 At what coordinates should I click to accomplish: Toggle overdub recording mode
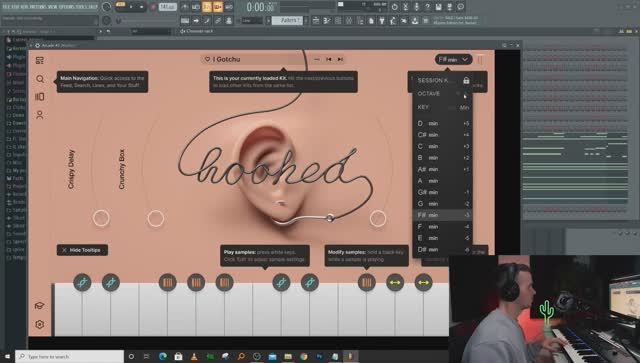pyautogui.click(x=218, y=7)
